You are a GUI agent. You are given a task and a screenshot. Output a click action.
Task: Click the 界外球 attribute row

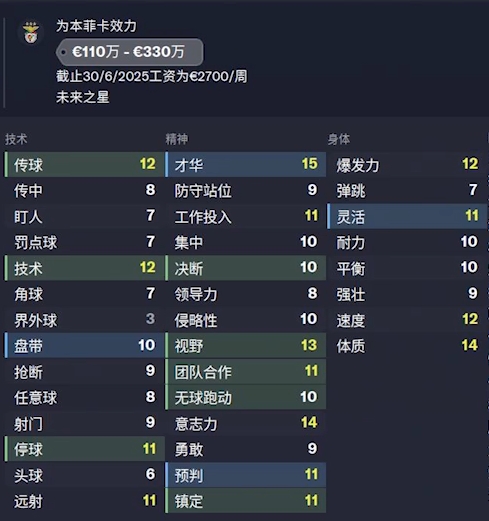pyautogui.click(x=84, y=320)
